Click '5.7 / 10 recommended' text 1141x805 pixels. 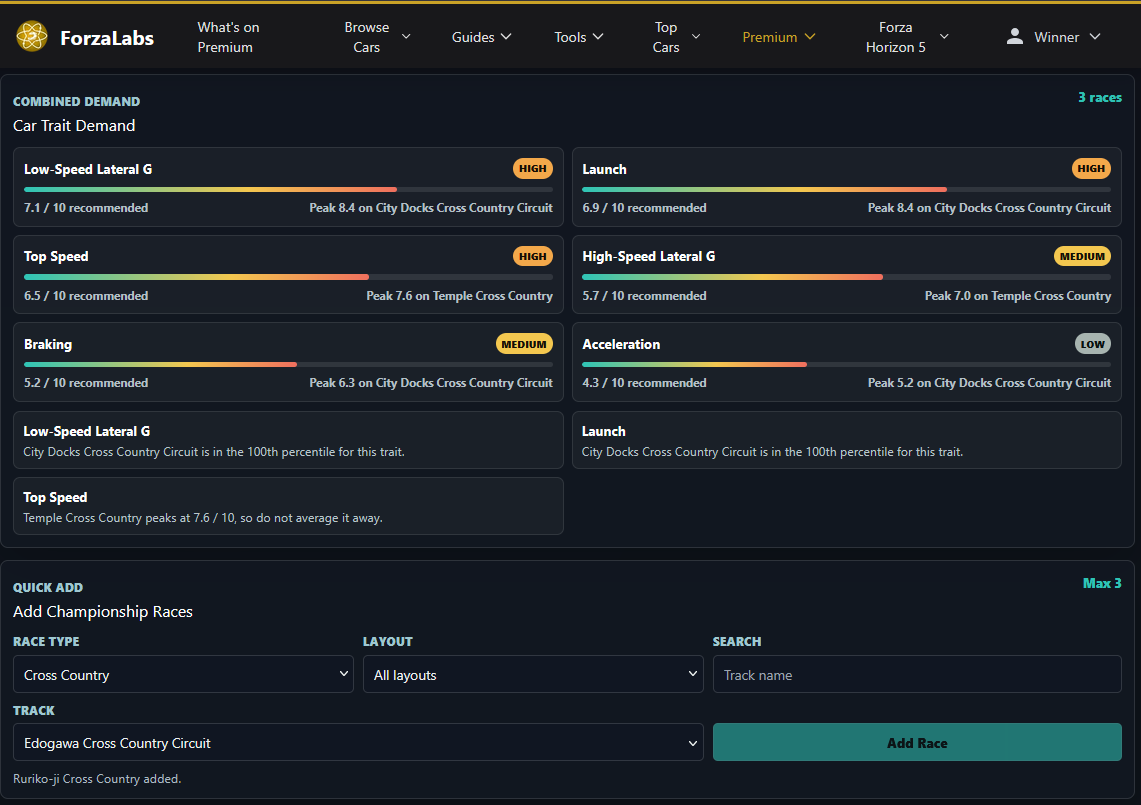pyautogui.click(x=644, y=296)
